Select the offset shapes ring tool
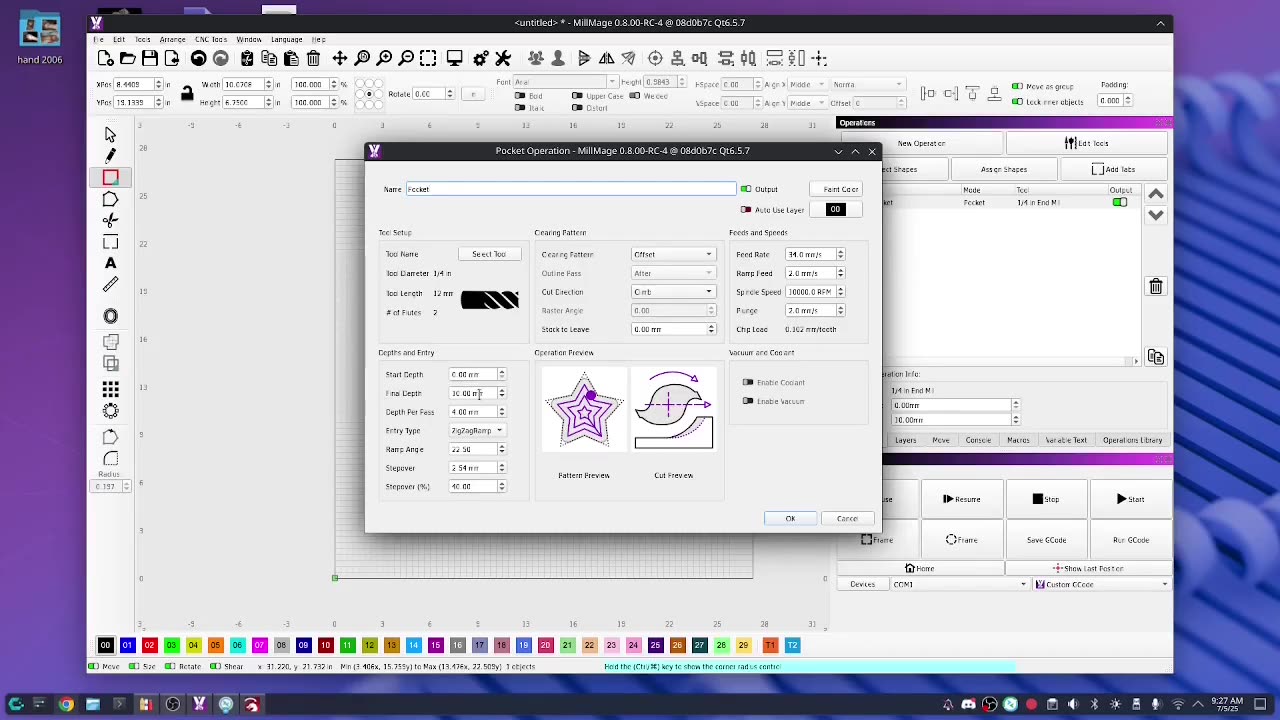This screenshot has height=720, width=1280. coord(110,316)
